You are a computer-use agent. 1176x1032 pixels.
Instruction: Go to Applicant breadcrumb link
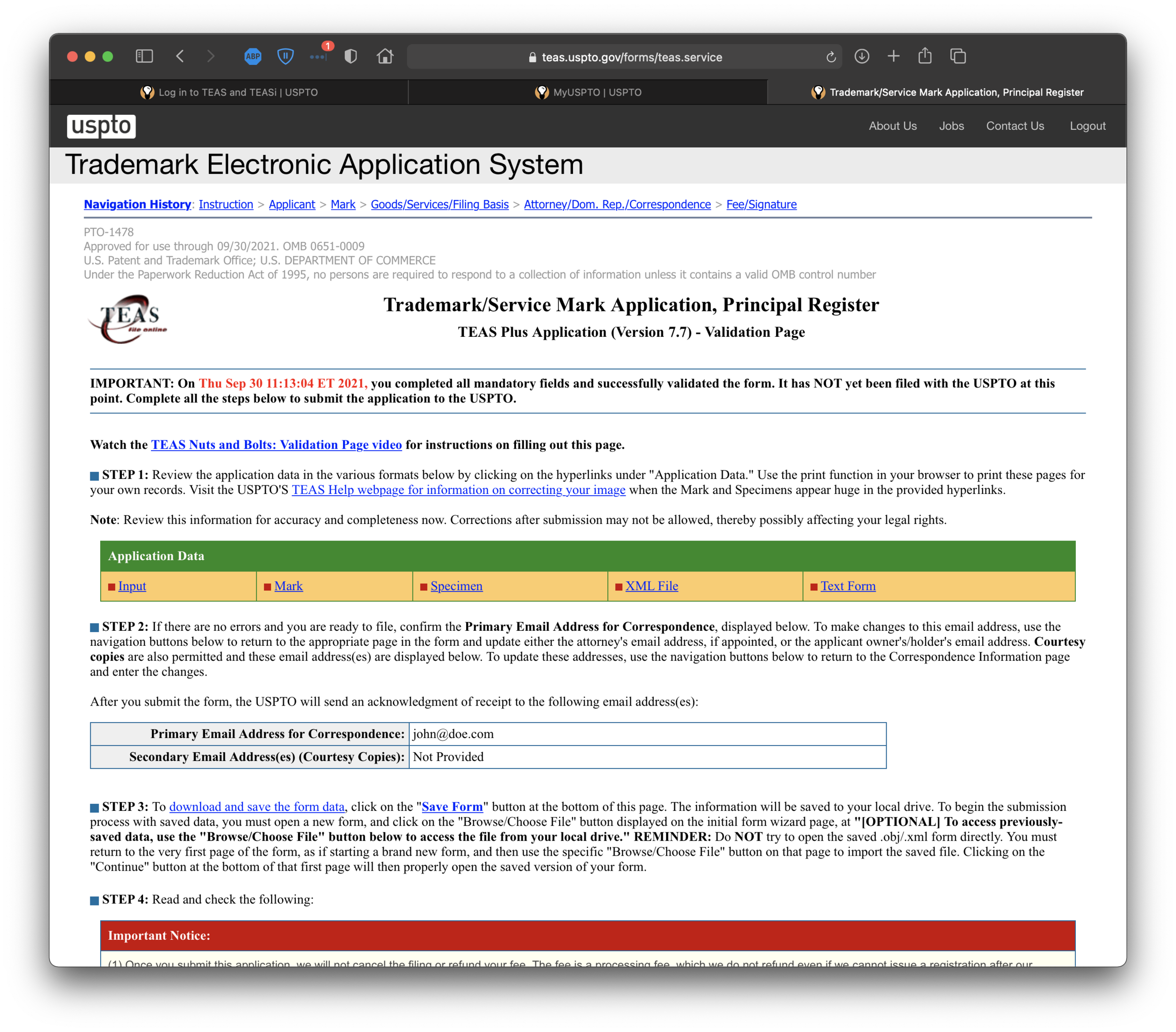[x=292, y=204]
